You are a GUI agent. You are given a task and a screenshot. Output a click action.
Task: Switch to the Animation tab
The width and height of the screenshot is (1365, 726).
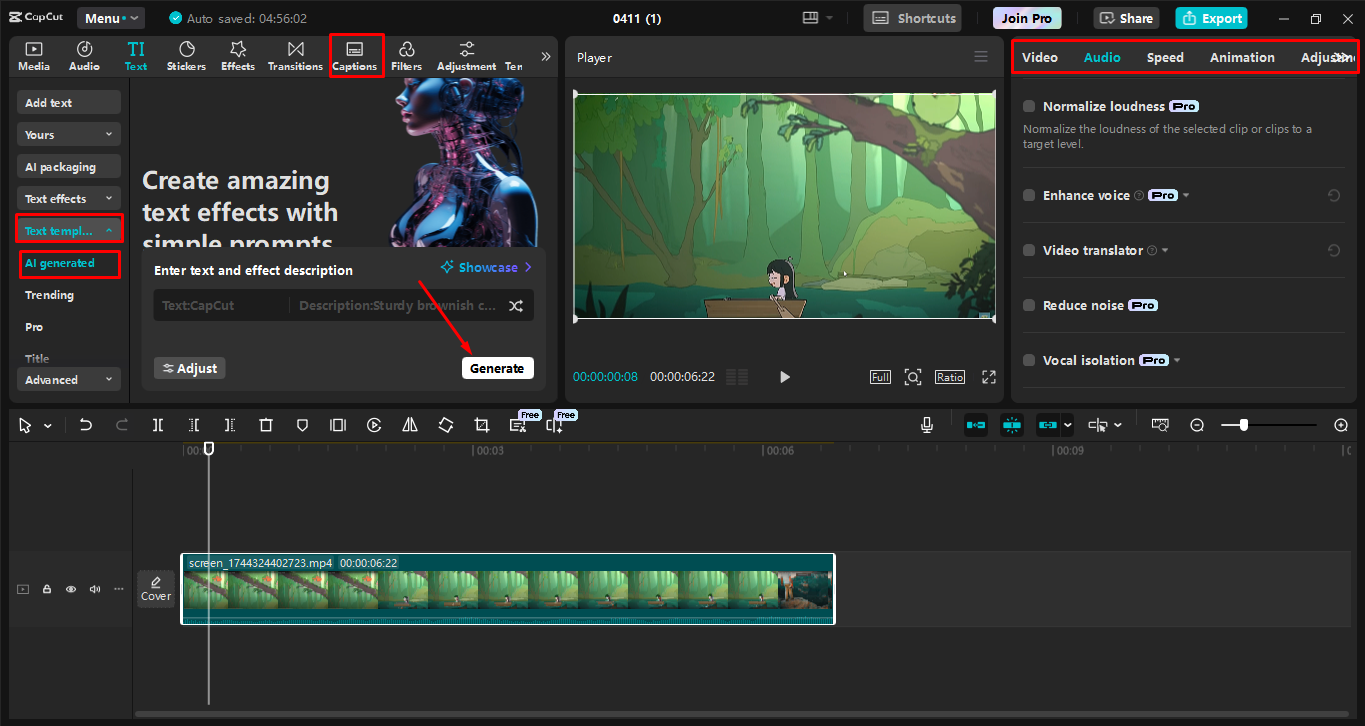(1242, 58)
